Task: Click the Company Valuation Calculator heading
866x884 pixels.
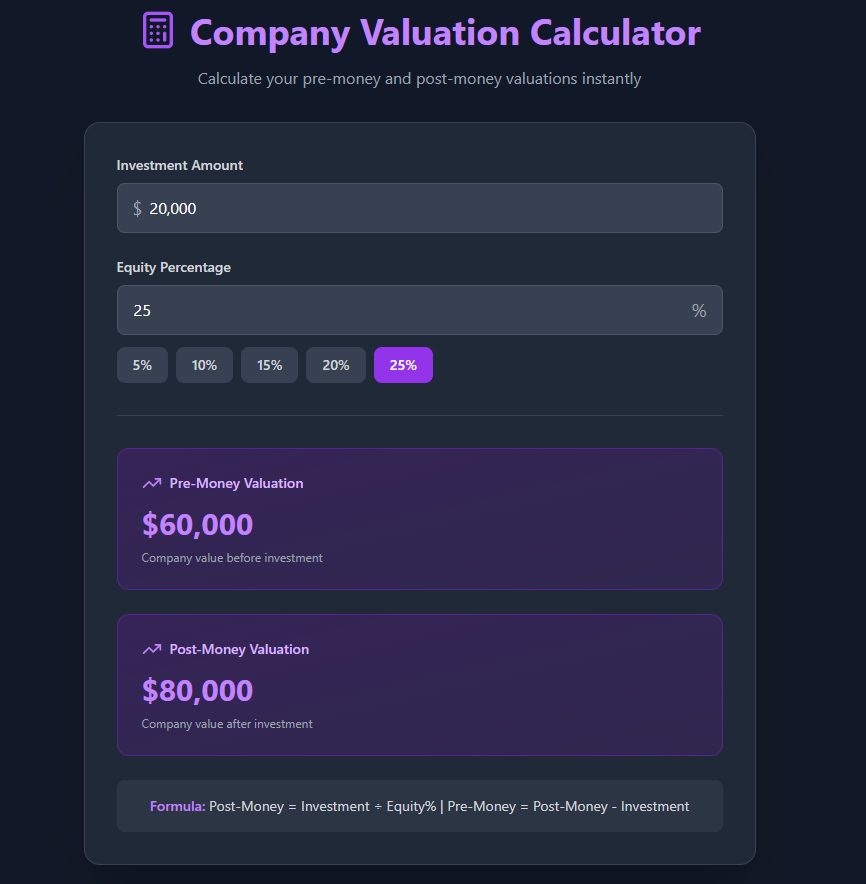Action: (445, 33)
